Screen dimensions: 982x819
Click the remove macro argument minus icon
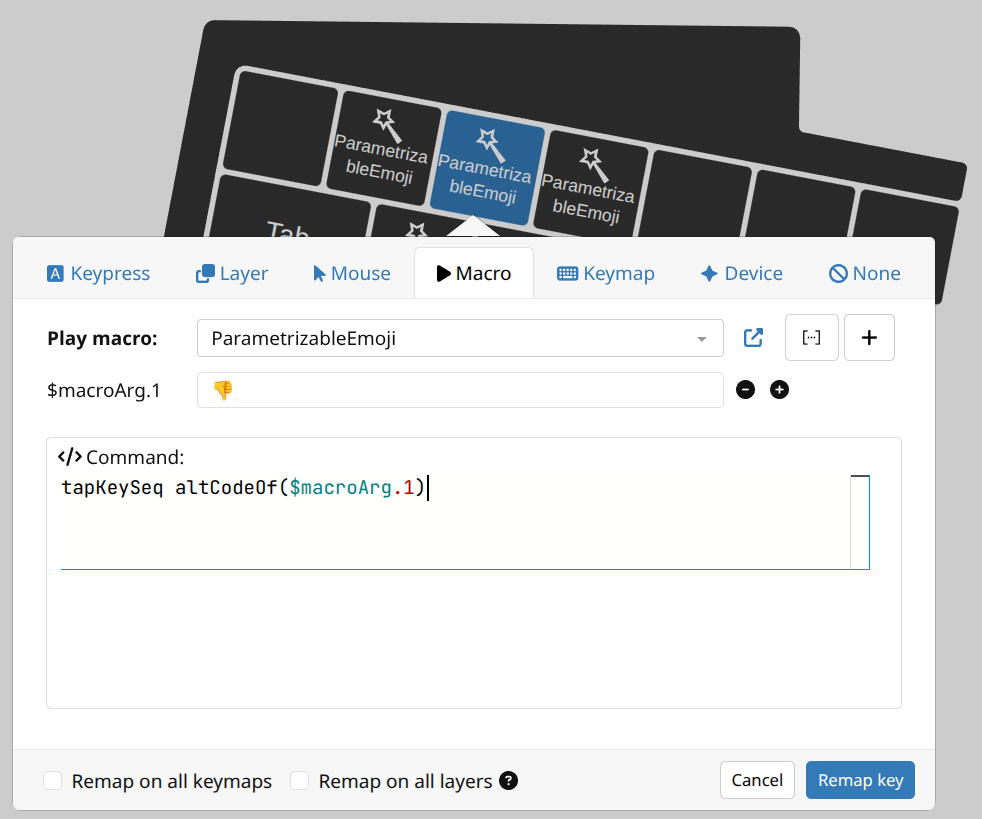coord(745,390)
